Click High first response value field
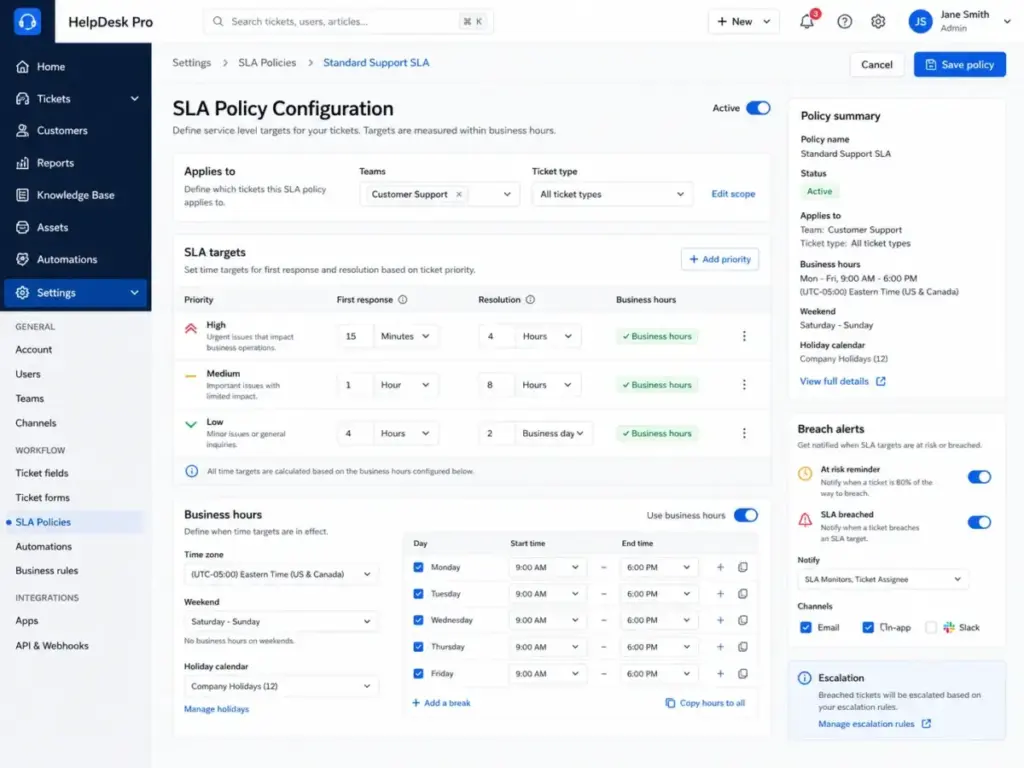The height and width of the screenshot is (768, 1024). (355, 336)
